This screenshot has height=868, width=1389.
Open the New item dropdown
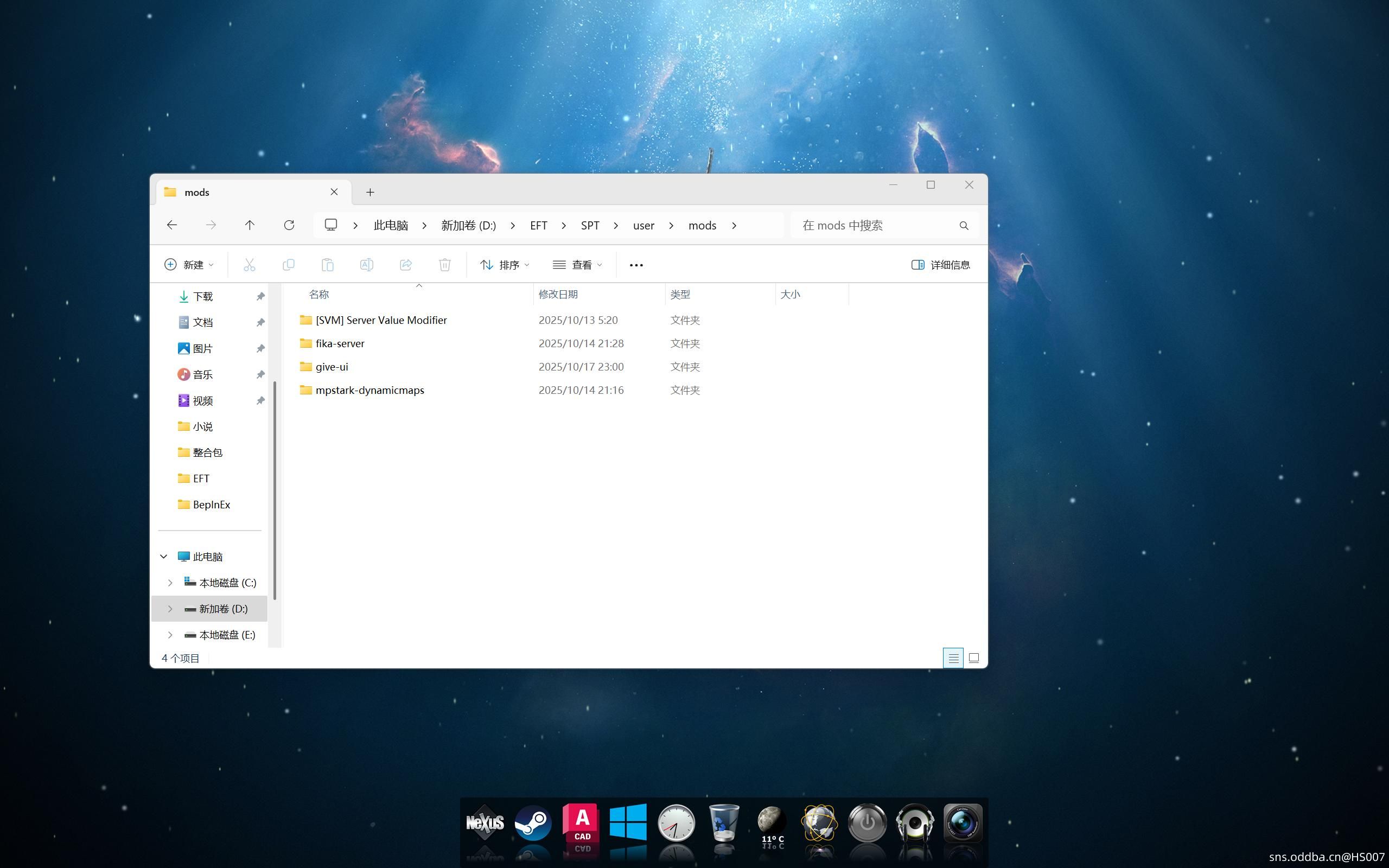pyautogui.click(x=189, y=265)
